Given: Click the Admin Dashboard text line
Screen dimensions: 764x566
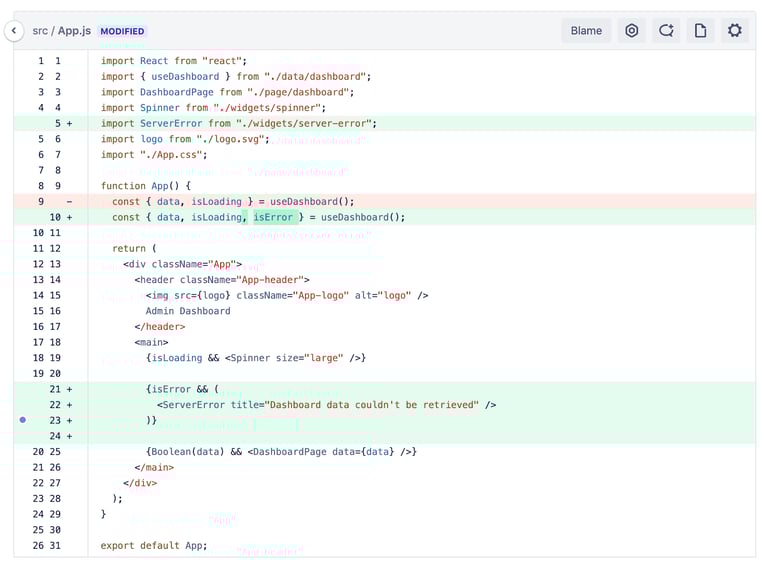Looking at the screenshot, I should click(x=188, y=311).
